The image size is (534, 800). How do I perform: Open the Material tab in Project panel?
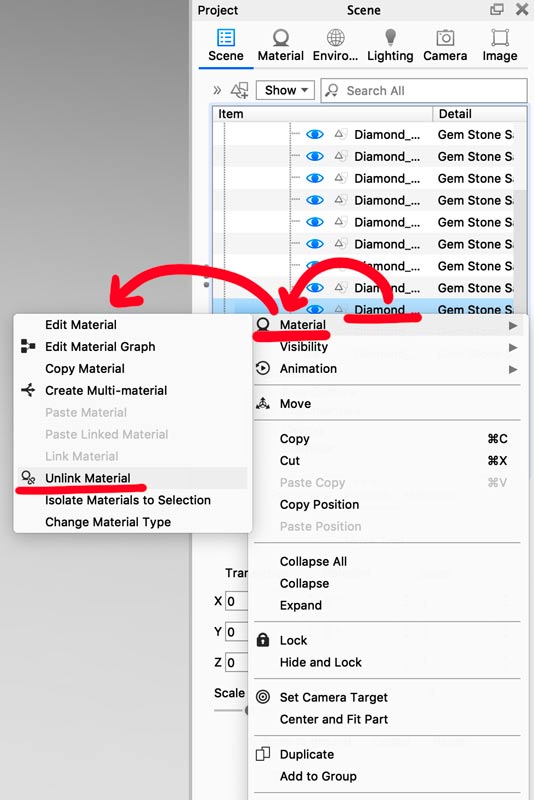pyautogui.click(x=281, y=45)
